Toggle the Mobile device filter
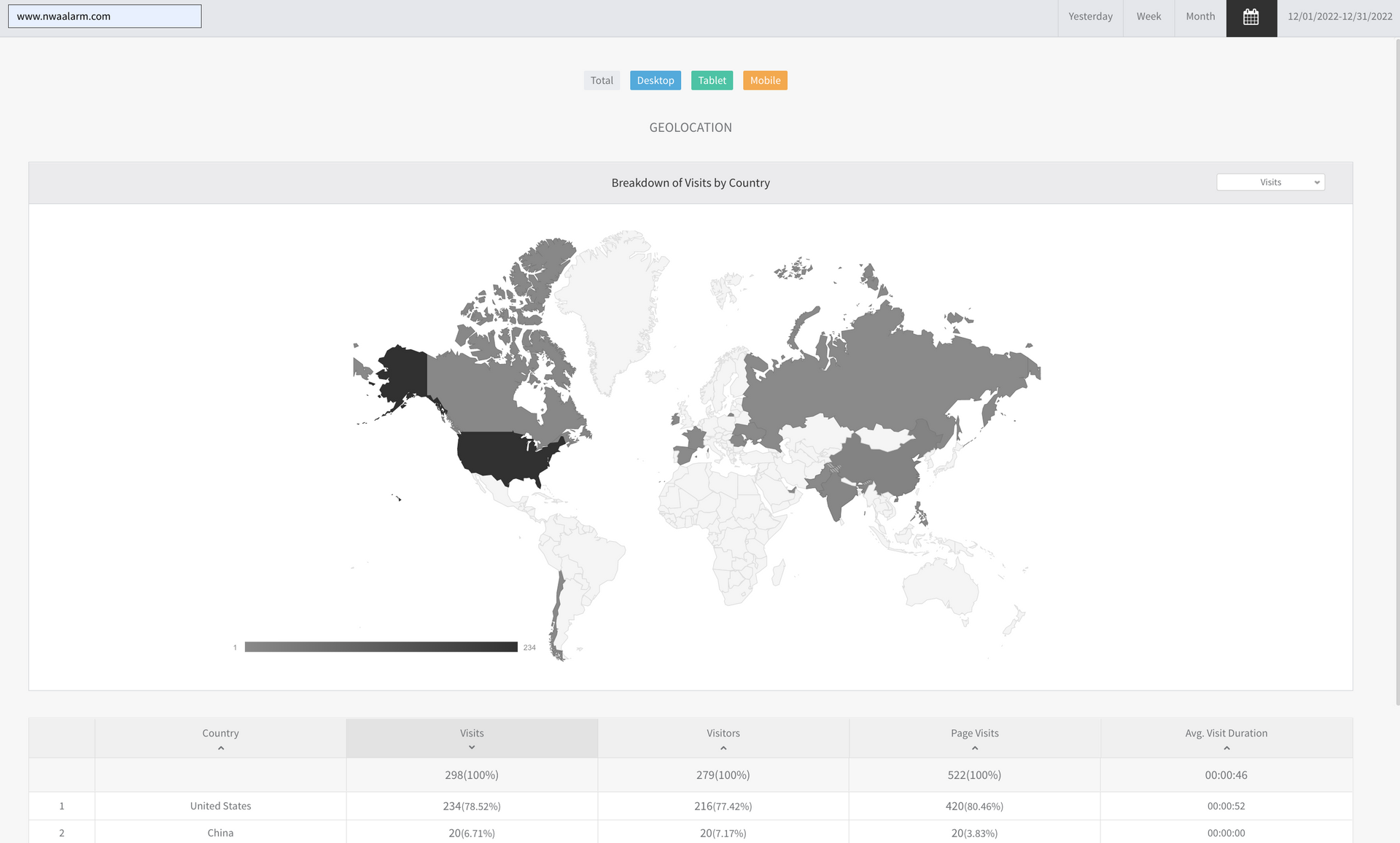1400x843 pixels. coord(765,80)
